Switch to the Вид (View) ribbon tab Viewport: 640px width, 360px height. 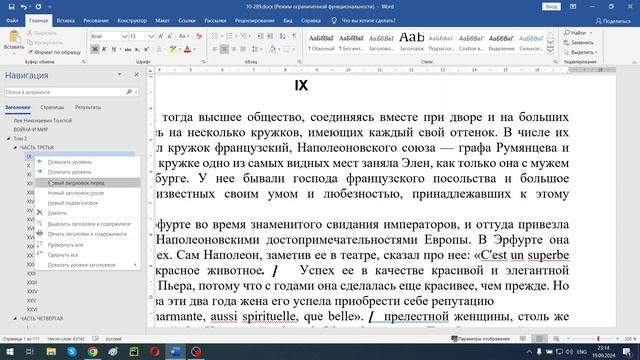pyautogui.click(x=288, y=20)
